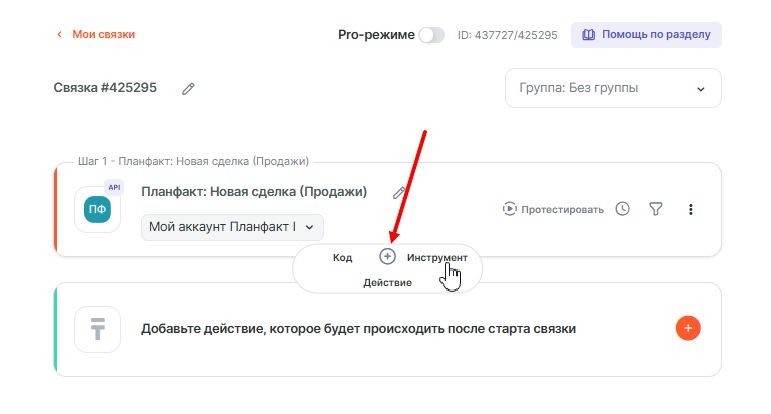This screenshot has width=771, height=414.
Task: Open Помощь по разделу help
Action: 646,34
